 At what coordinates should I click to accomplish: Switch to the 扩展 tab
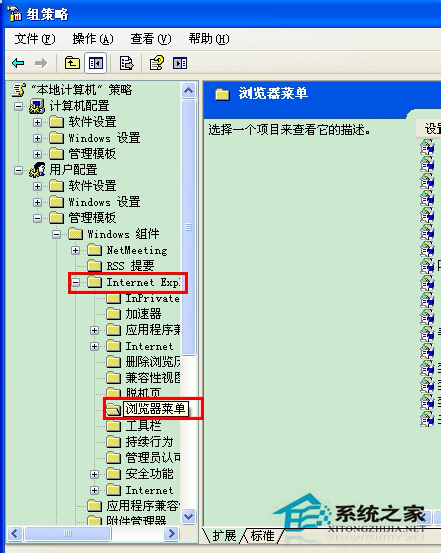pyautogui.click(x=224, y=536)
